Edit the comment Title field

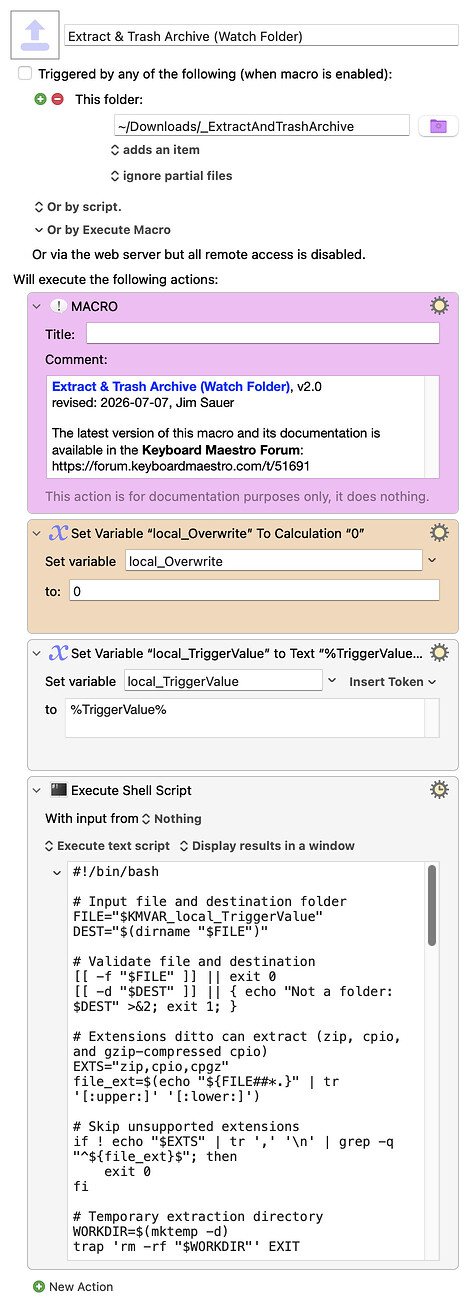(x=262, y=334)
